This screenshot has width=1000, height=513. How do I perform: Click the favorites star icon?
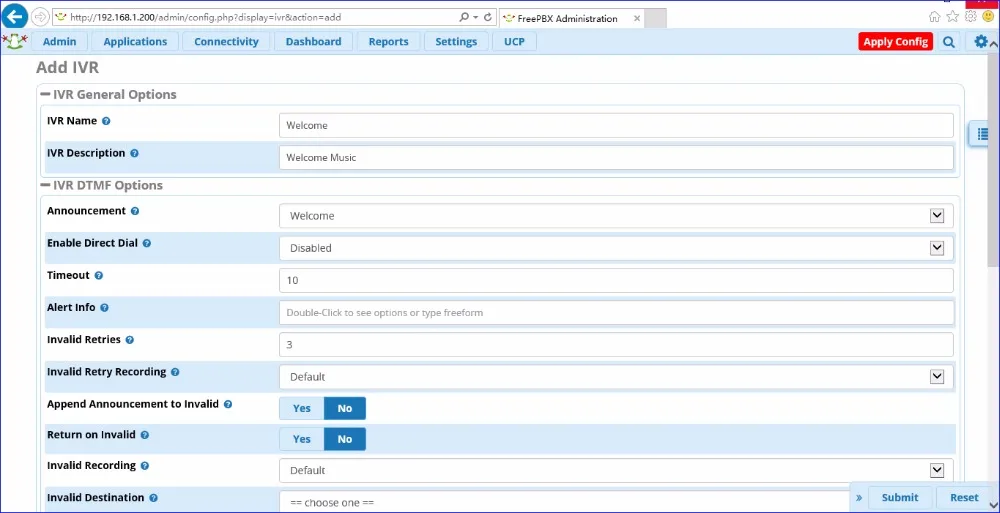tap(952, 17)
